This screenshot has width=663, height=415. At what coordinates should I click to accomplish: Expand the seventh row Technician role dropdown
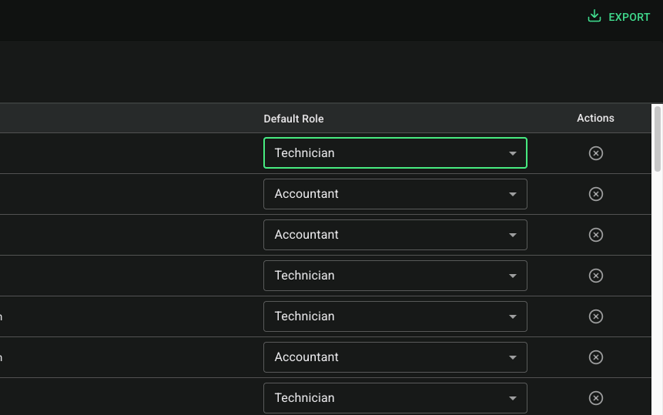click(x=395, y=398)
